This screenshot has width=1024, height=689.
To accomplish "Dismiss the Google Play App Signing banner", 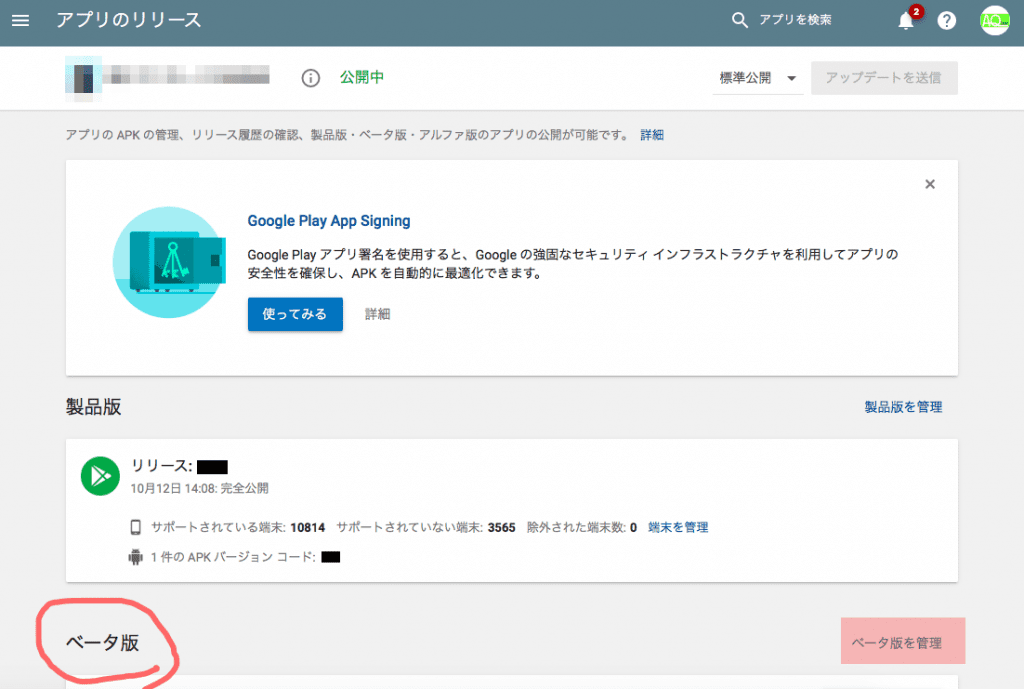I will pyautogui.click(x=930, y=184).
